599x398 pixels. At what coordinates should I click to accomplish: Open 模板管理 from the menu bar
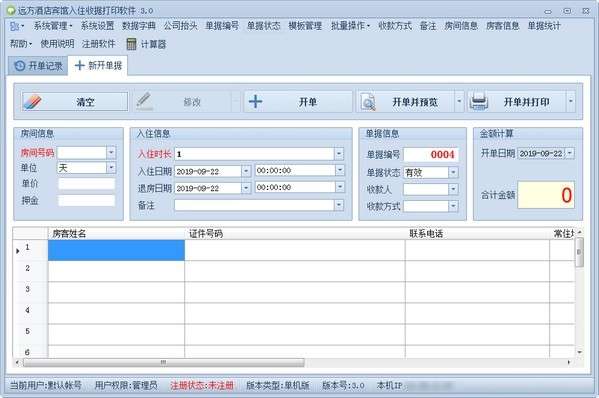point(305,26)
